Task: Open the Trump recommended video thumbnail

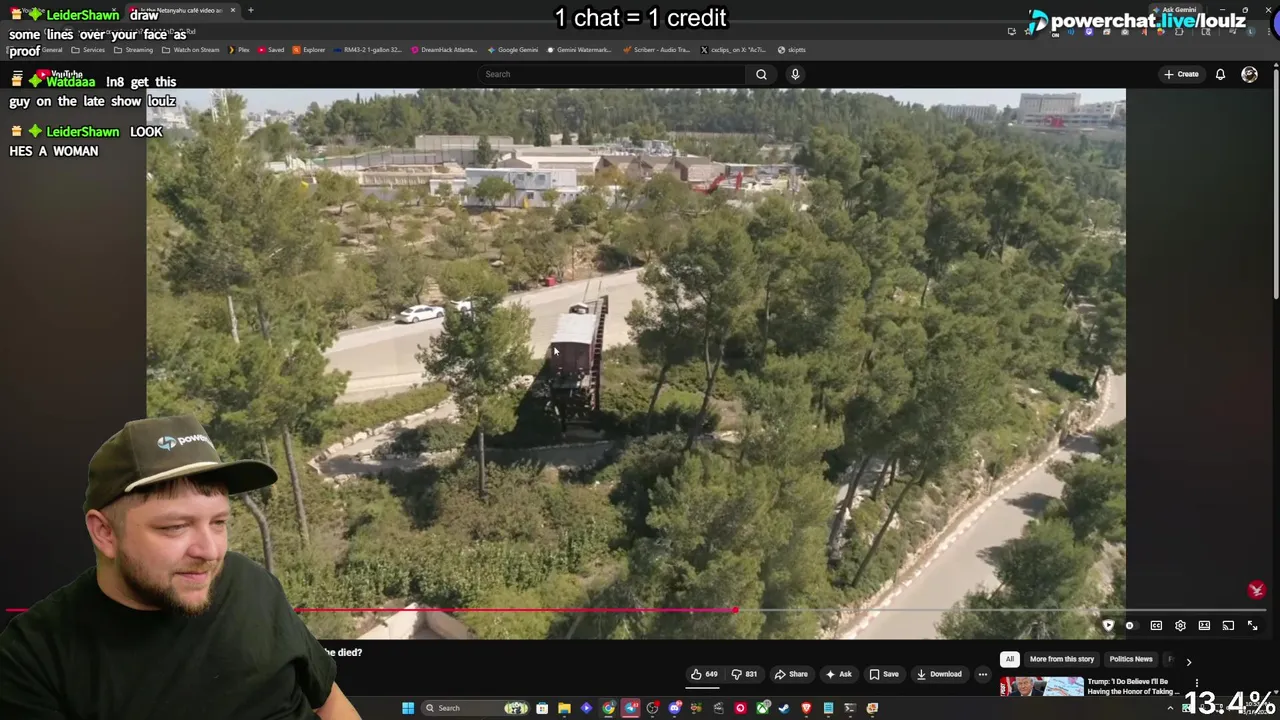Action: [x=1041, y=686]
